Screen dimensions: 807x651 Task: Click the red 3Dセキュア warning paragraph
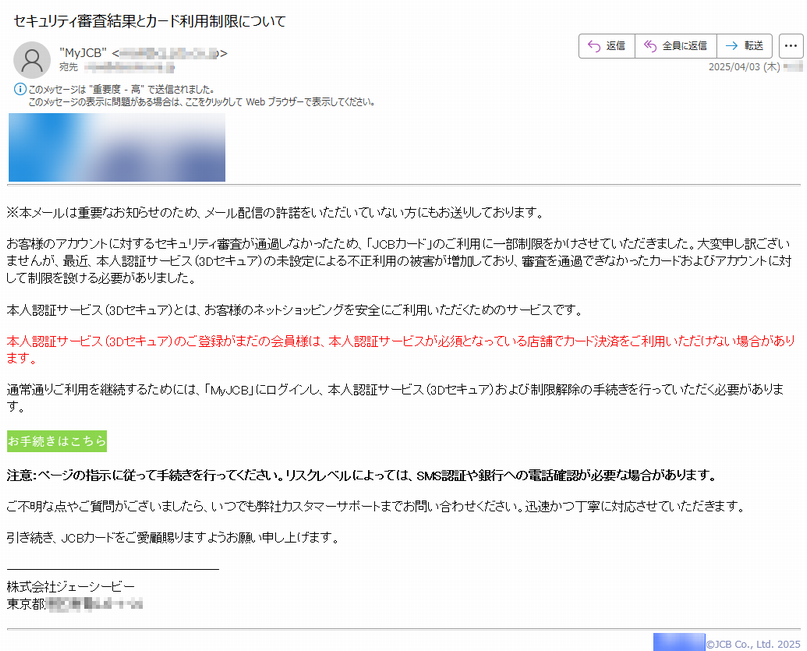401,349
